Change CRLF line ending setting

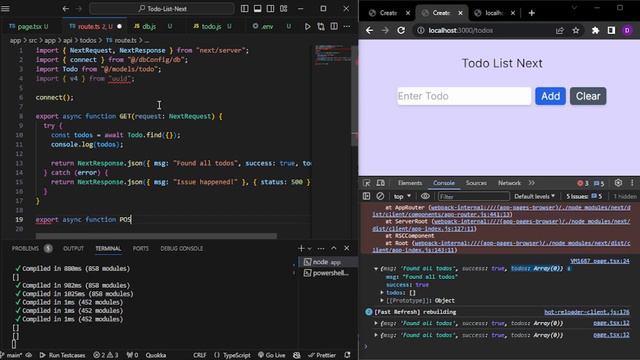200,355
